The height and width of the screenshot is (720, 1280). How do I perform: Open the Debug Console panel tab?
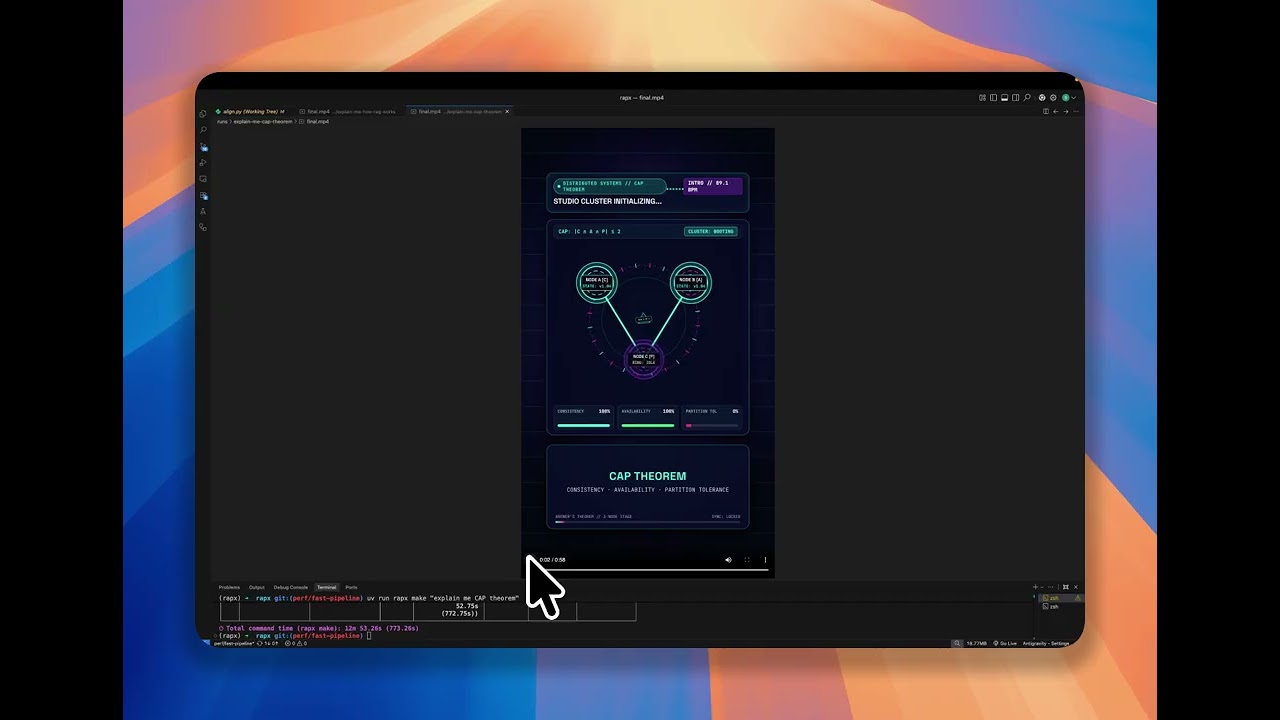coord(291,587)
